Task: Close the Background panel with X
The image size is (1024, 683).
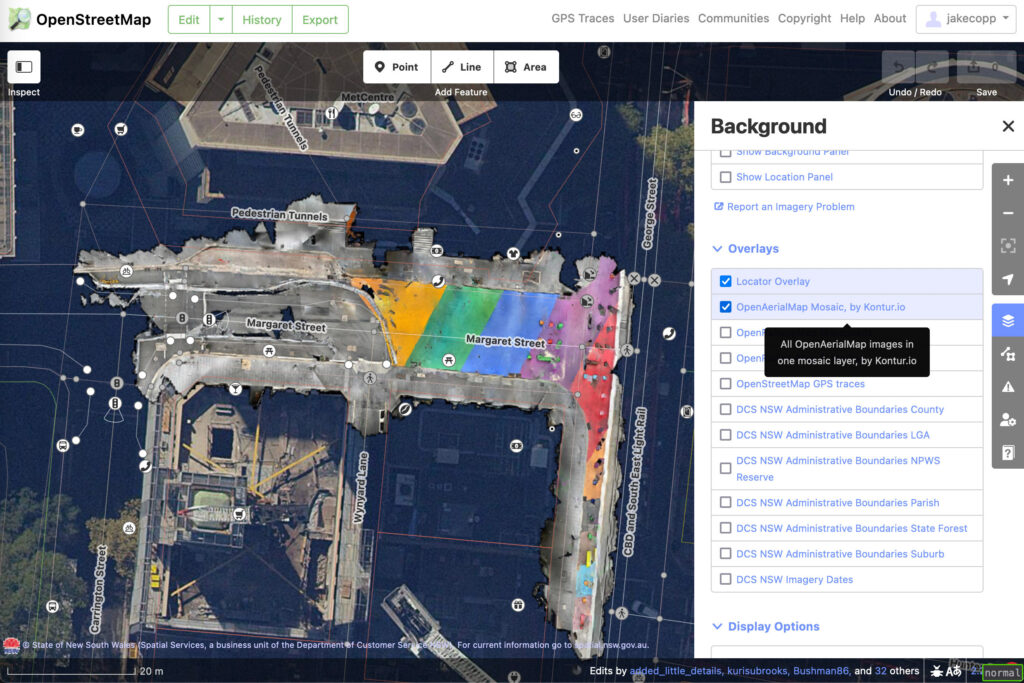Action: [x=1008, y=126]
